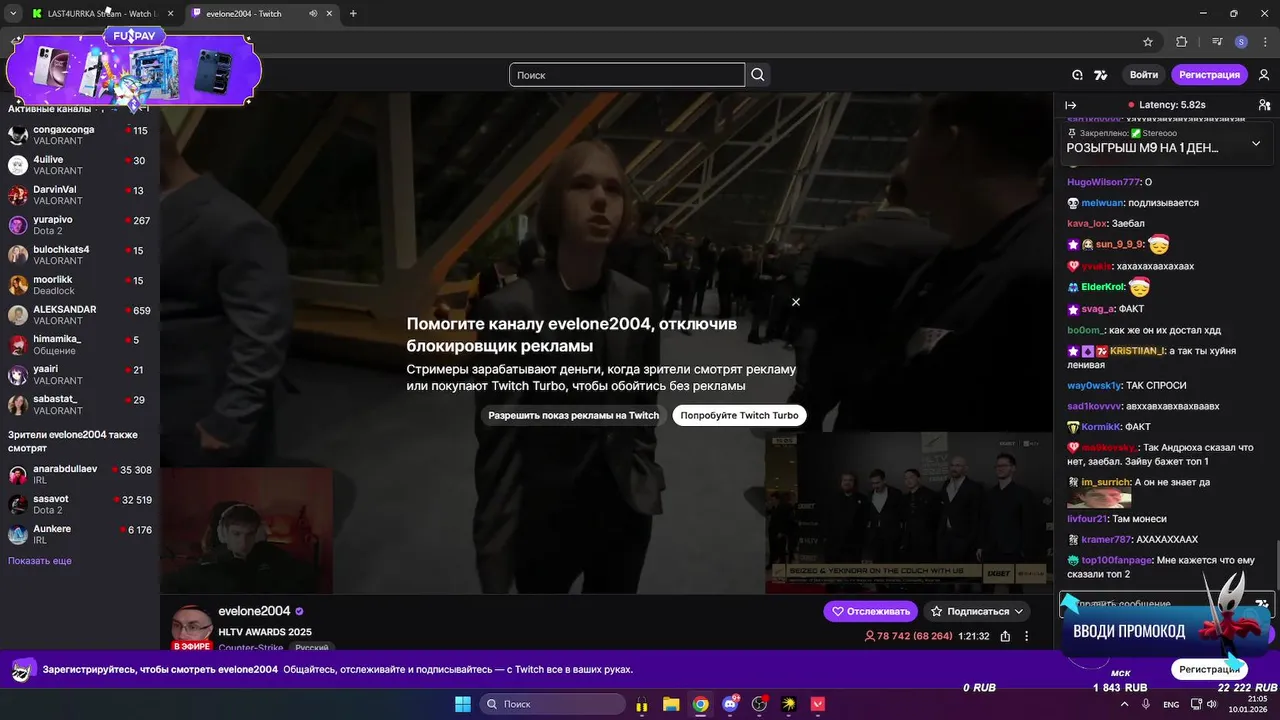Click the Отслеживать follow button
The width and height of the screenshot is (1280, 720).
tap(870, 611)
